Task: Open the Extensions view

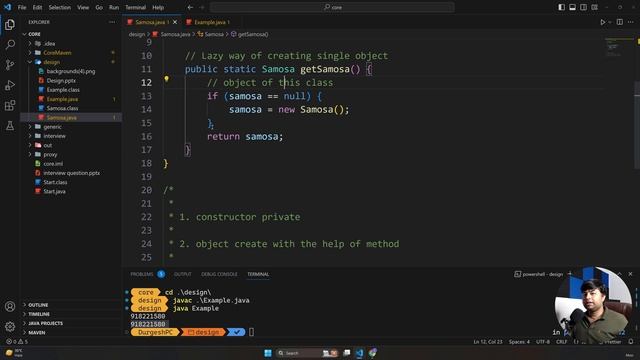Action: pyautogui.click(x=10, y=105)
